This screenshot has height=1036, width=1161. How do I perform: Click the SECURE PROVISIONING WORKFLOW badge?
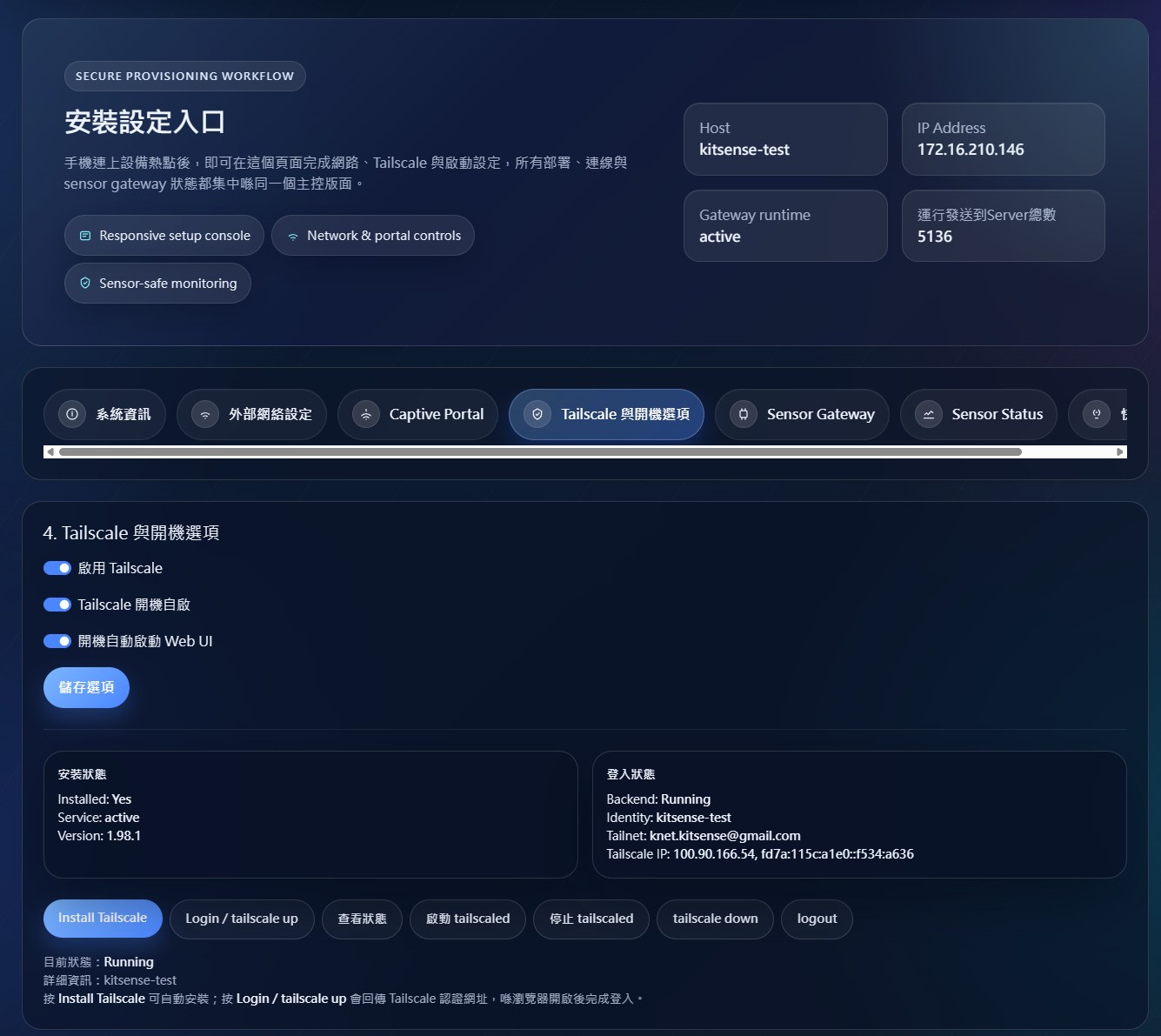[185, 76]
